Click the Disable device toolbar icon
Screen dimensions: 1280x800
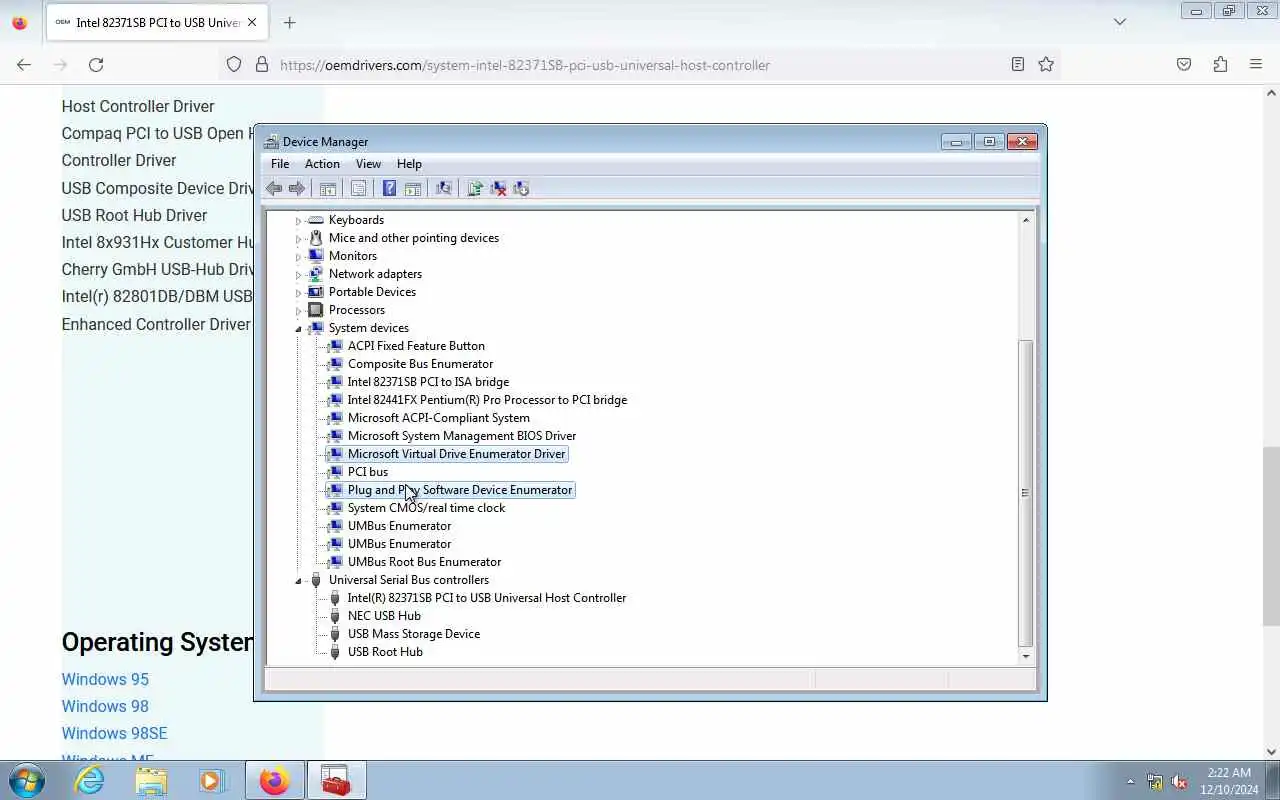pyautogui.click(x=521, y=188)
